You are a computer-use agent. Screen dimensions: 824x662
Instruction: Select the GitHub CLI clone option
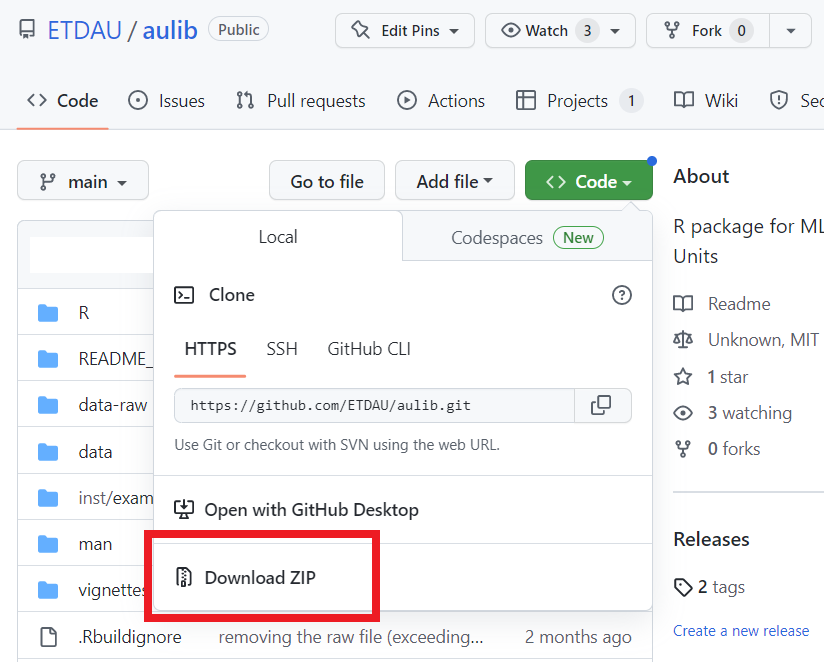(x=369, y=349)
